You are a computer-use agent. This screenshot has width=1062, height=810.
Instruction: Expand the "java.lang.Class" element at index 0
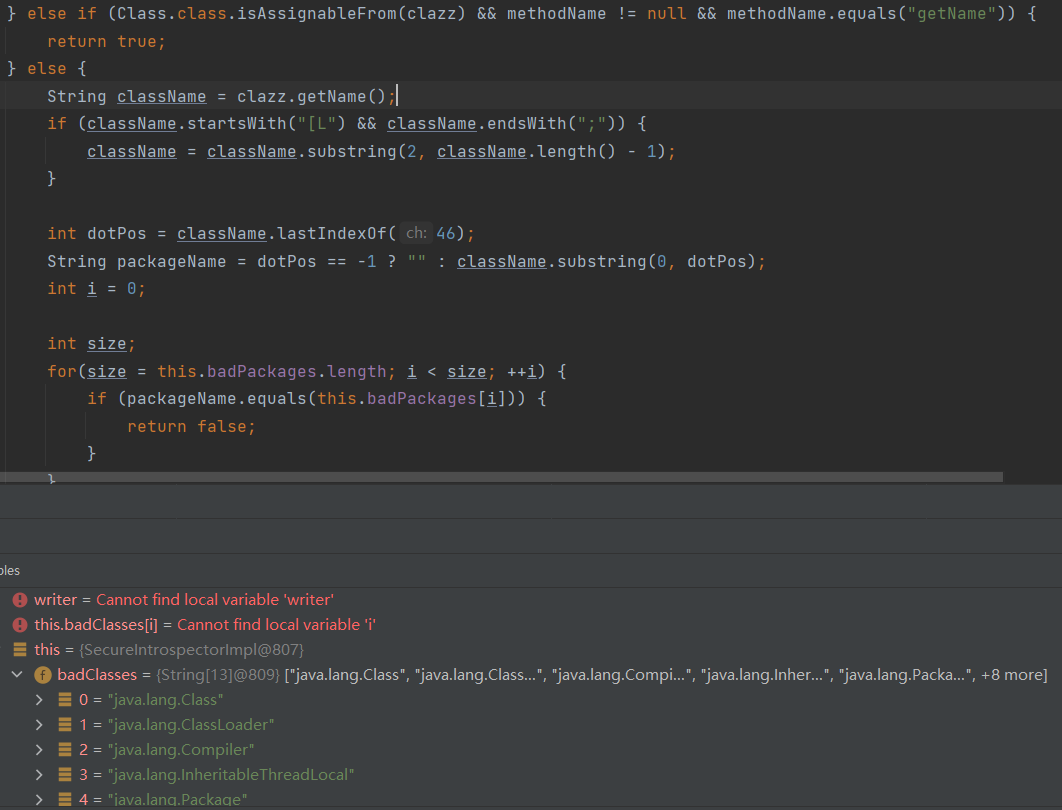[39, 700]
